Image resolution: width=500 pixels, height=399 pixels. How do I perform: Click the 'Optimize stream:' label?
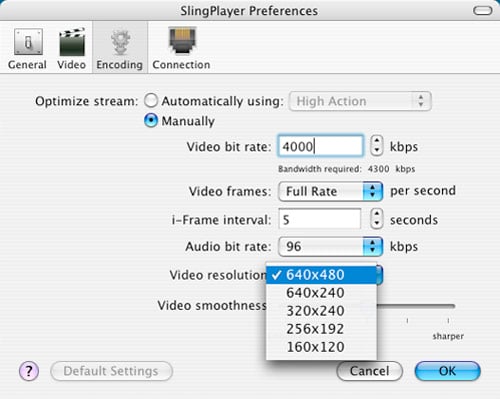pyautogui.click(x=86, y=101)
